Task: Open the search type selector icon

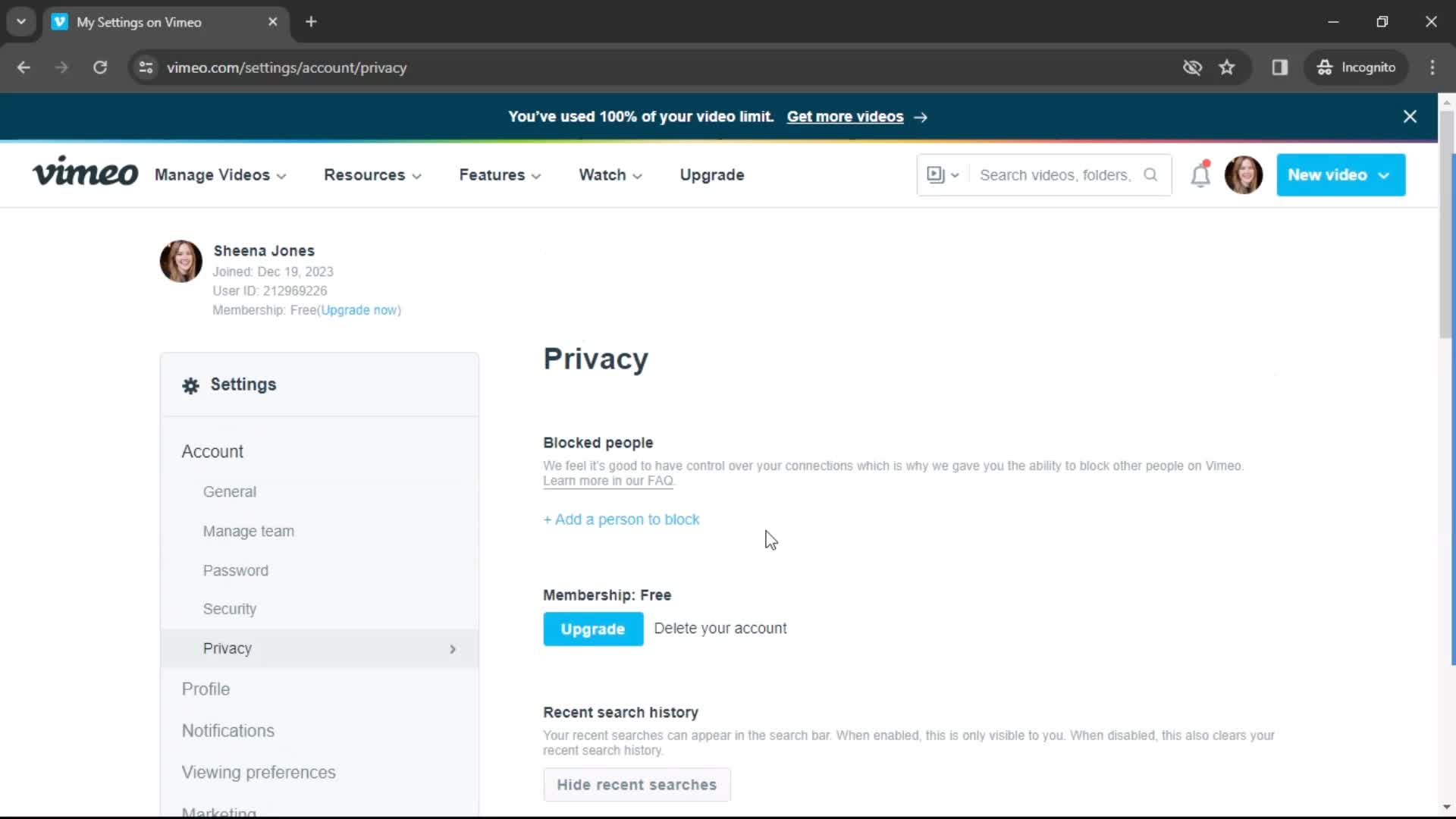Action: pos(943,175)
